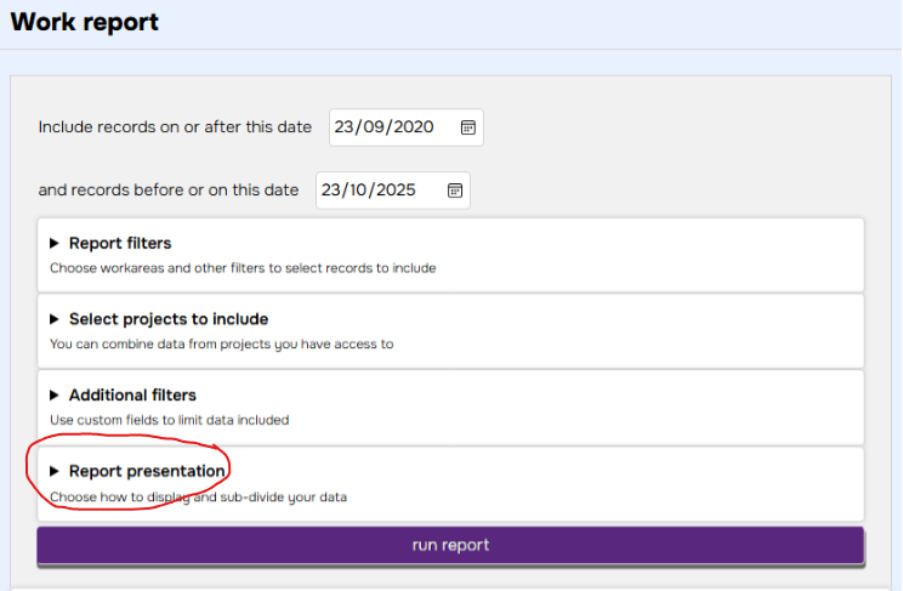Expand the Report presentation section heading
Screen dimensions: 903x591
click(x=147, y=471)
